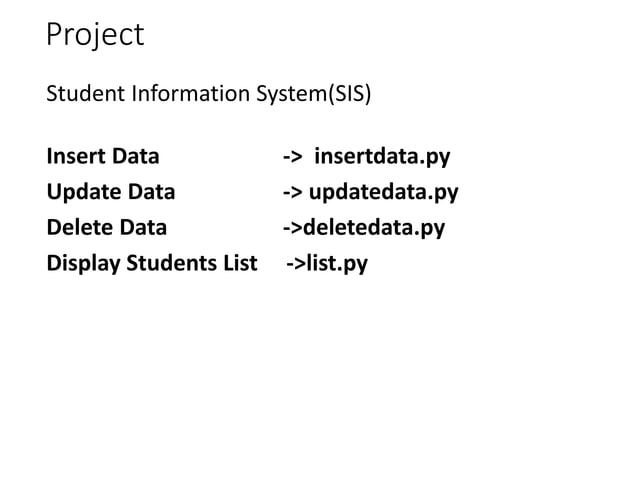Click the arrow before updatedata.py
This screenshot has width=638, height=478.
(x=293, y=192)
